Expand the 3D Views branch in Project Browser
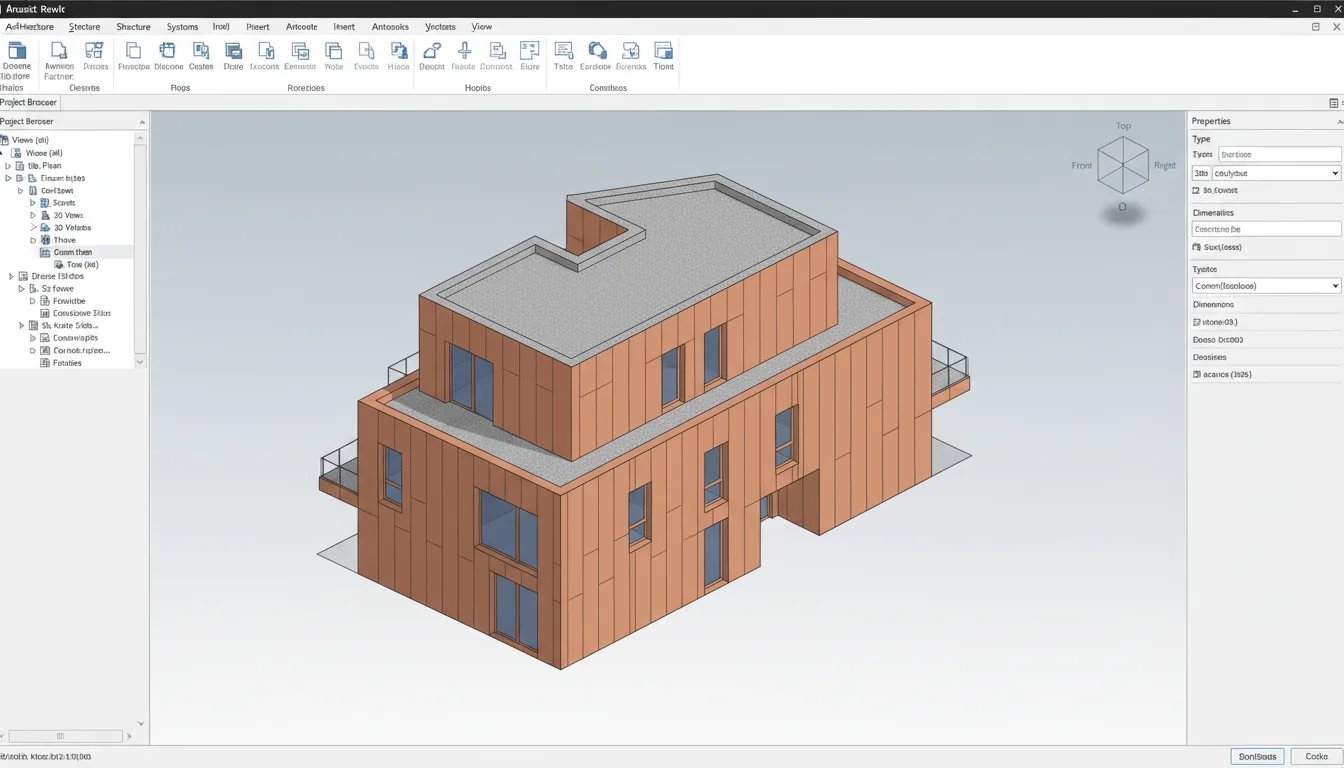Screen dimensions: 1344x768 click(32, 228)
